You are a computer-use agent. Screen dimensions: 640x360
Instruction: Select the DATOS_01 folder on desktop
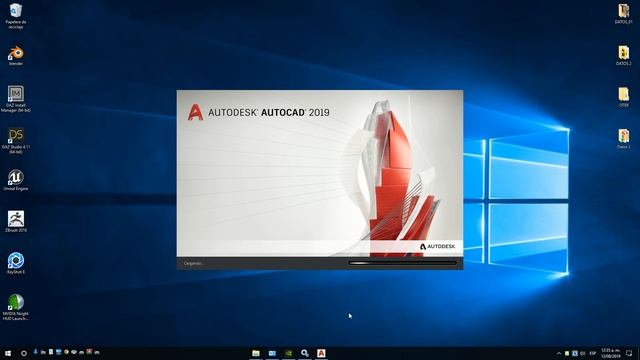pos(623,14)
